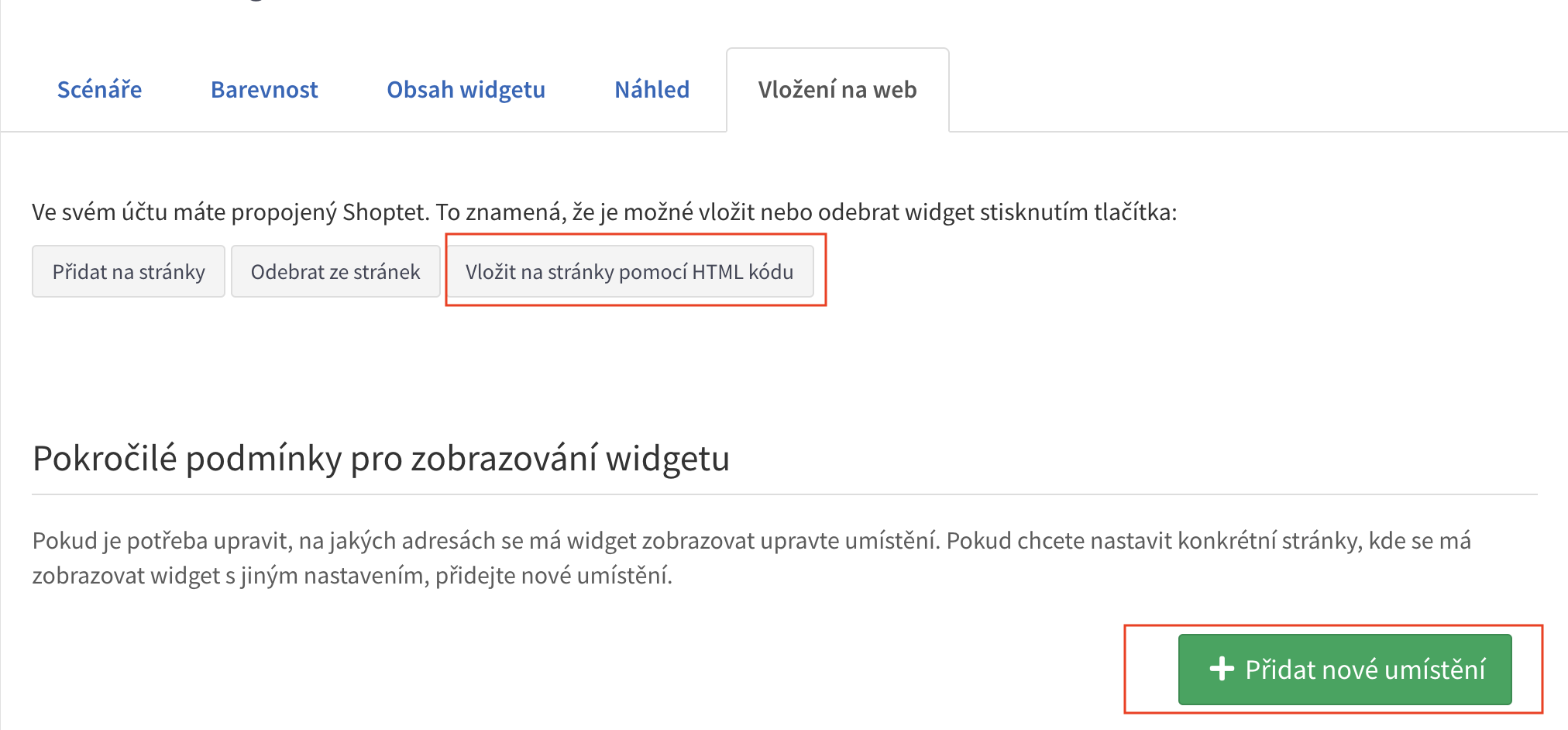Click the text line ending with nové umístění.
Viewport: 1568px width, 730px height.
click(x=352, y=576)
